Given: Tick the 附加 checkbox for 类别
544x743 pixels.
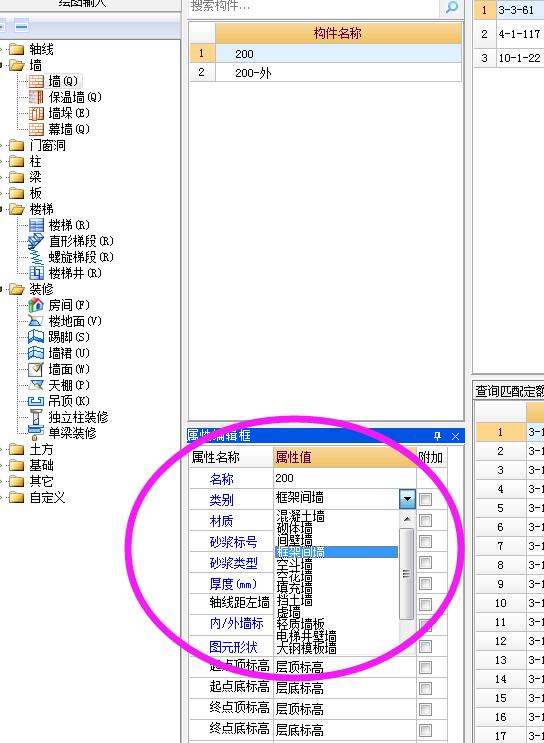Looking at the screenshot, I should pyautogui.click(x=426, y=499).
